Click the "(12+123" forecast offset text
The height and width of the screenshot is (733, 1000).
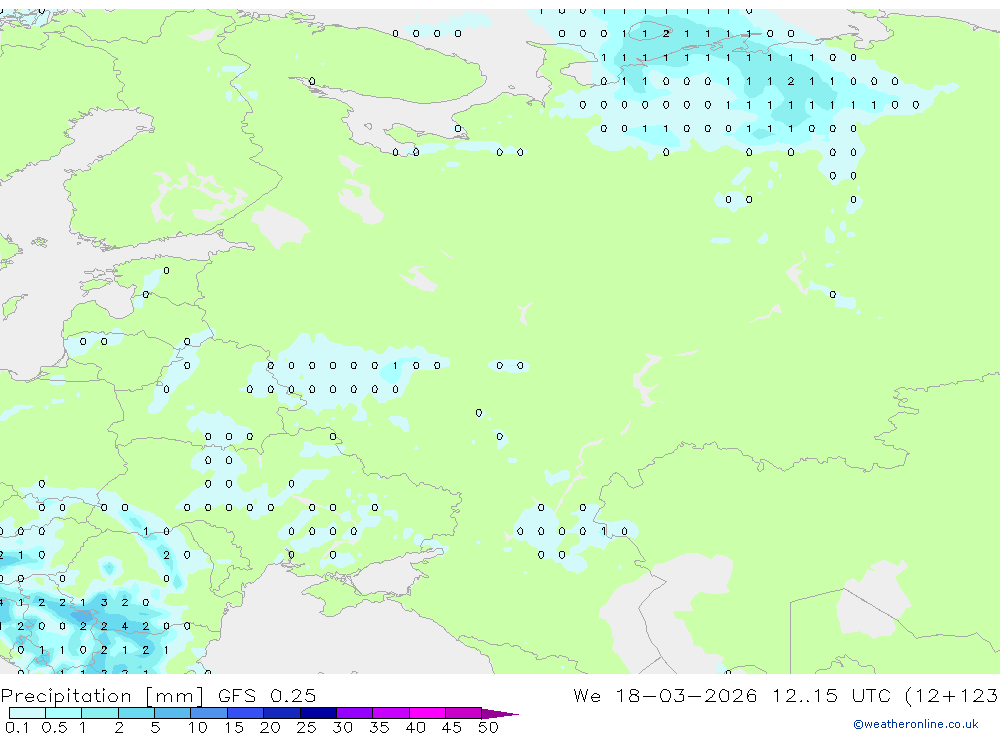point(952,696)
